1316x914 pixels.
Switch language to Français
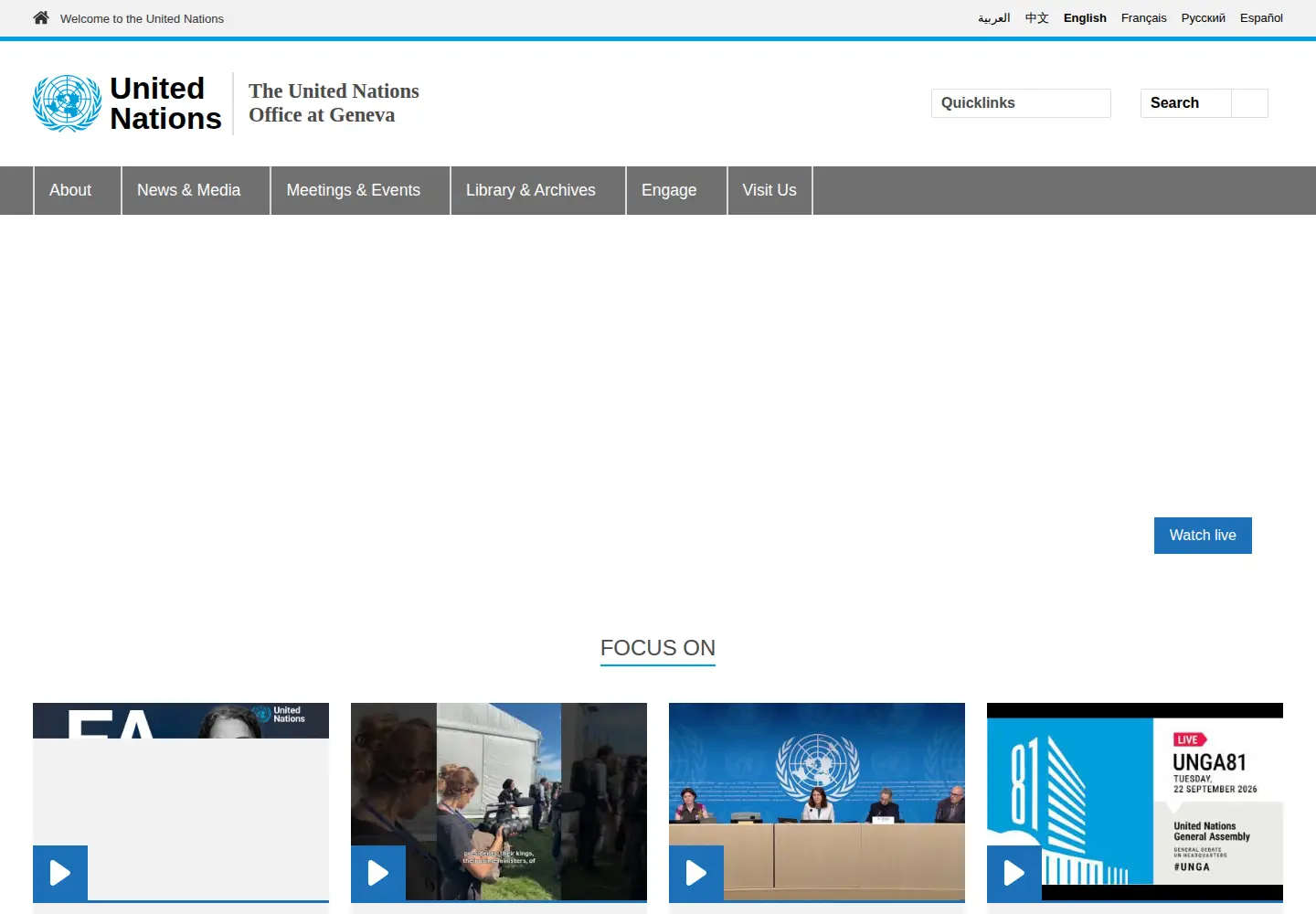click(x=1144, y=18)
